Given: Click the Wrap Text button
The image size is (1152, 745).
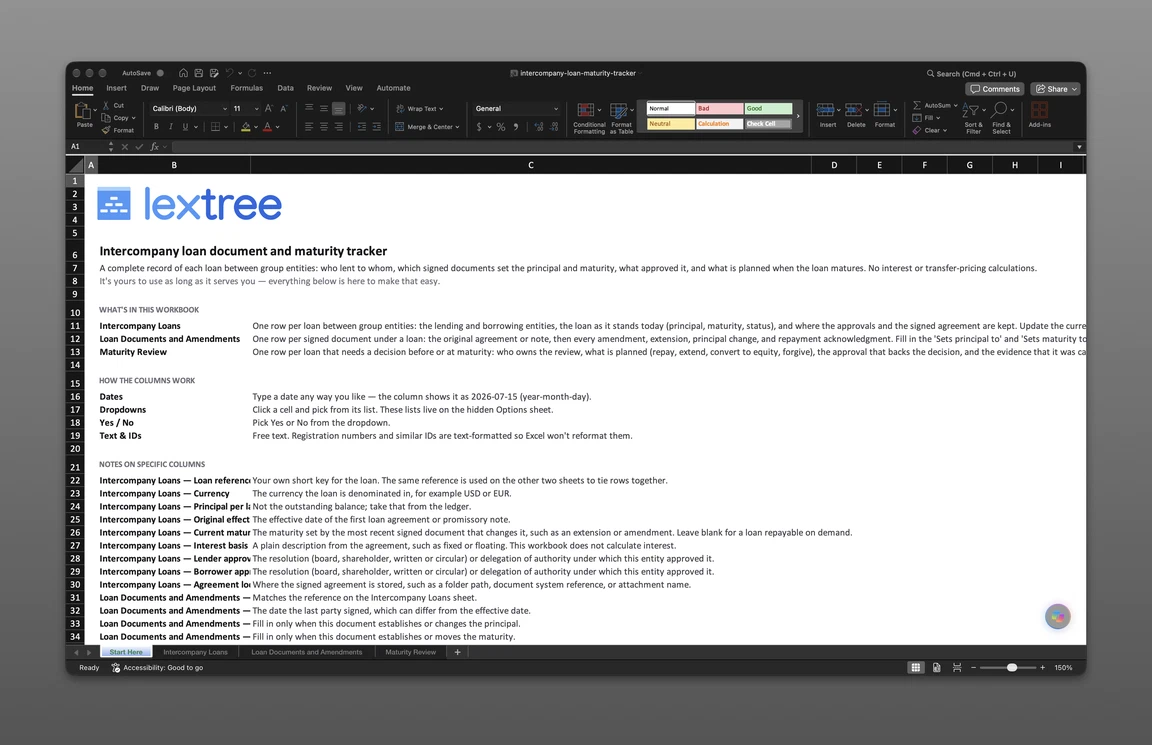Looking at the screenshot, I should pyautogui.click(x=420, y=109).
